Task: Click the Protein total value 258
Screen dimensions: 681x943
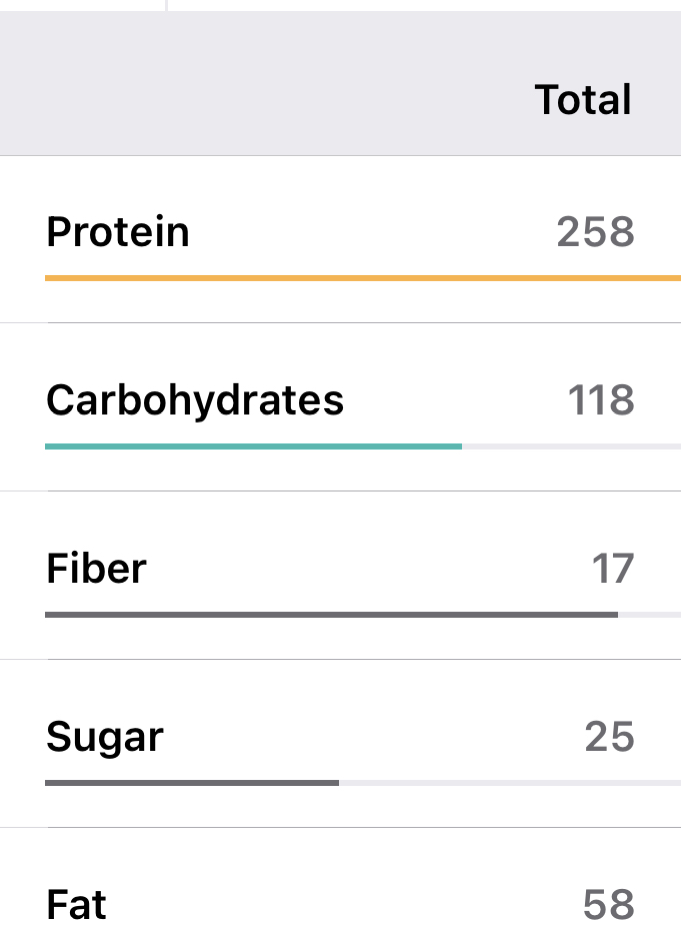Action: tap(595, 232)
